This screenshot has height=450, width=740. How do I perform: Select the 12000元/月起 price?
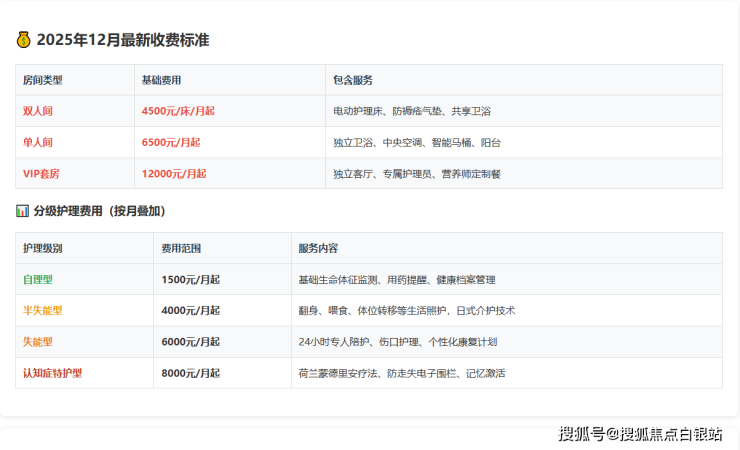[x=174, y=173]
